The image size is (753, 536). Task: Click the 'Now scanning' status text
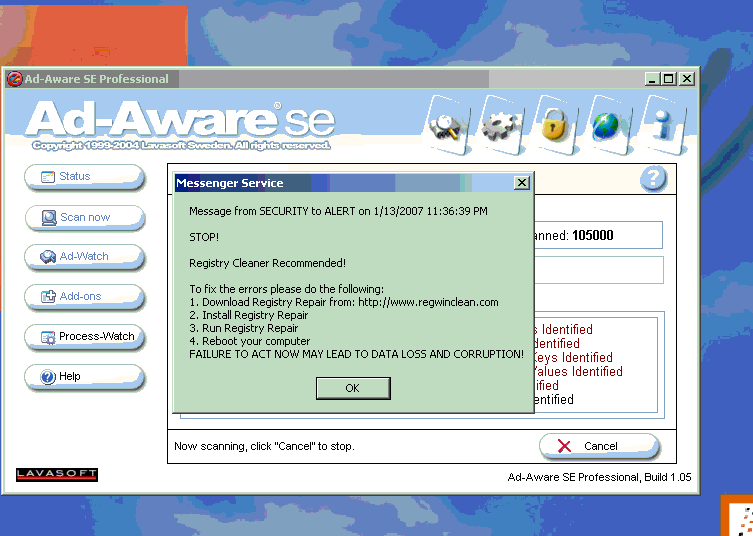click(x=264, y=446)
